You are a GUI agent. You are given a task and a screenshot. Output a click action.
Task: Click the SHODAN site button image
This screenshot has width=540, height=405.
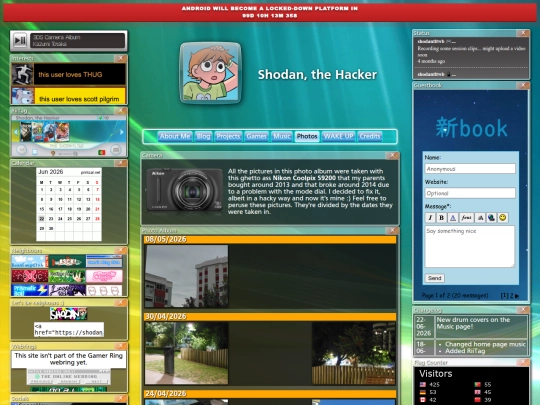tap(69, 313)
